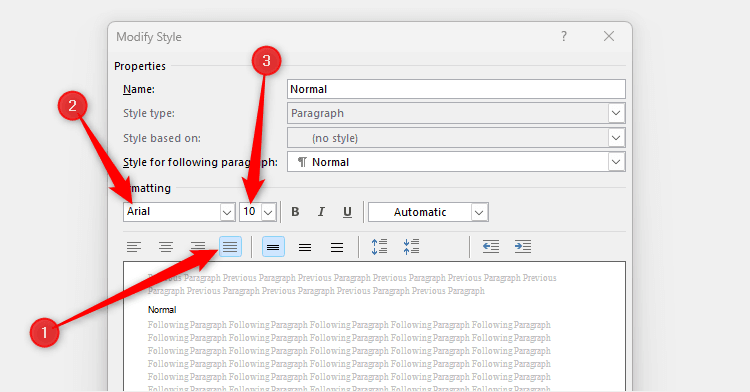Toggle underline formatting button
Viewport: 750px width, 392px height.
click(x=347, y=212)
